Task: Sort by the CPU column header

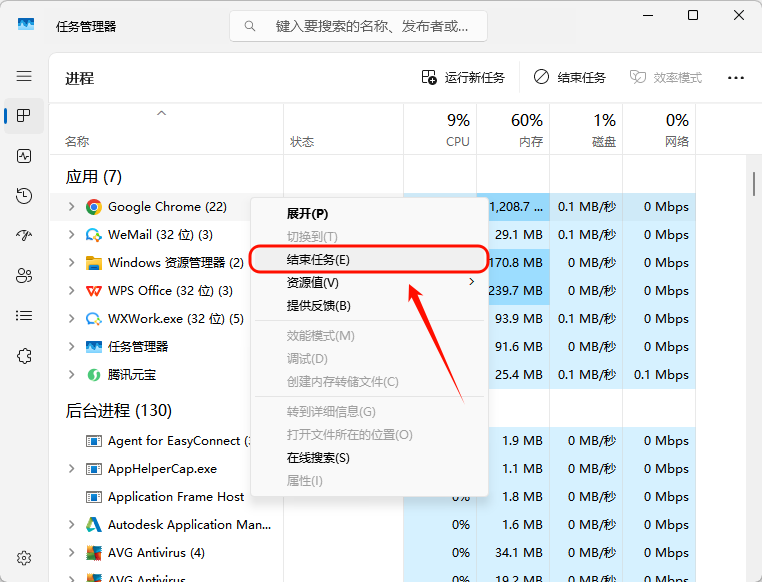Action: click(440, 130)
